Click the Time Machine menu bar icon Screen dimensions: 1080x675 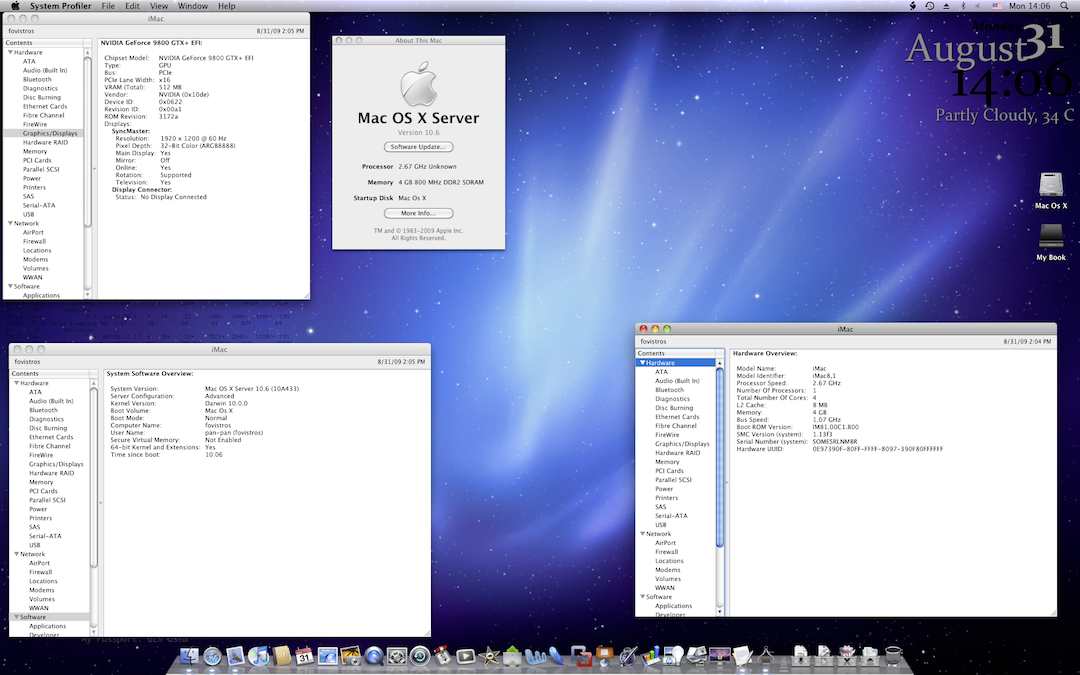point(930,6)
